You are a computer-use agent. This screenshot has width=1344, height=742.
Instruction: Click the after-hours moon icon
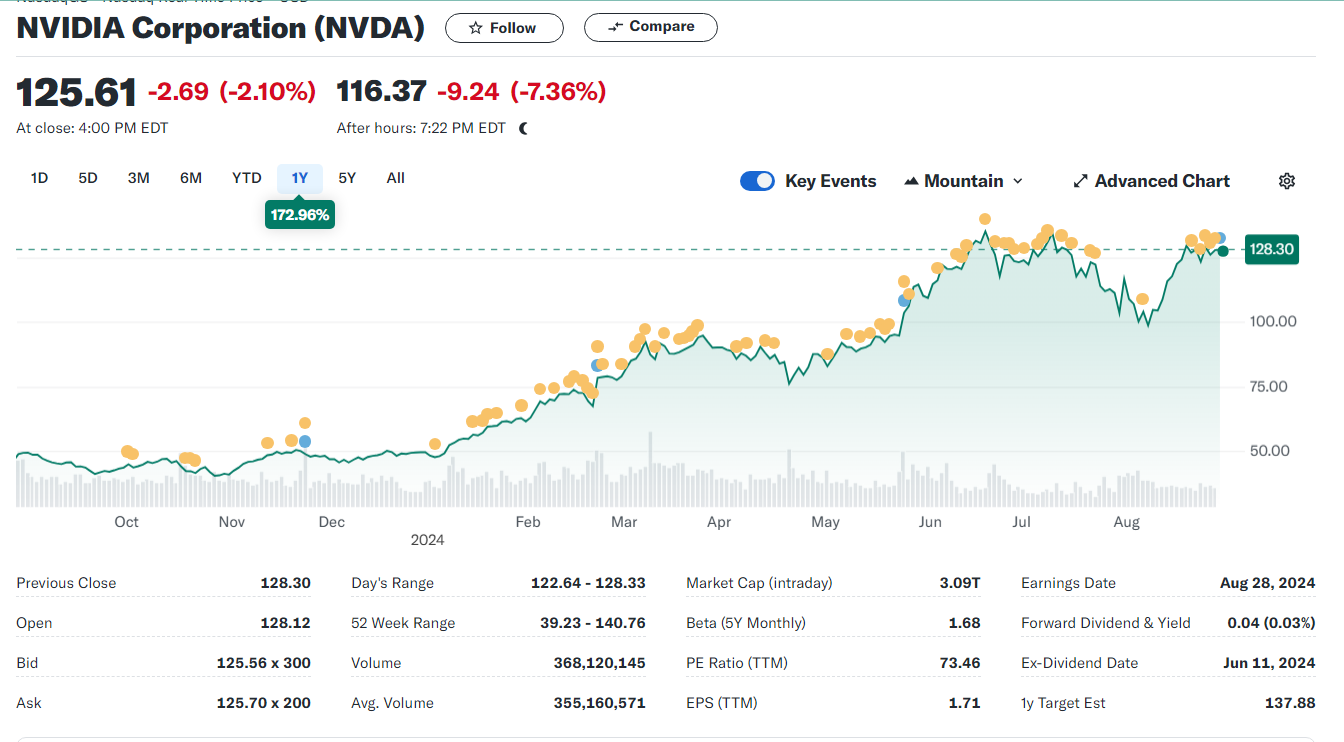[x=524, y=128]
